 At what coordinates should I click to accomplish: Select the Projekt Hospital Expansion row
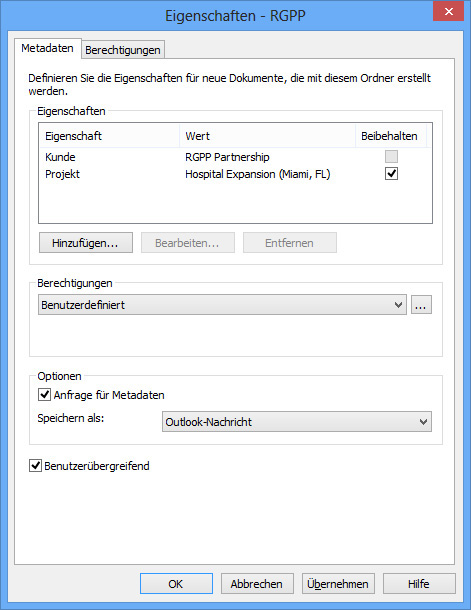click(x=235, y=174)
